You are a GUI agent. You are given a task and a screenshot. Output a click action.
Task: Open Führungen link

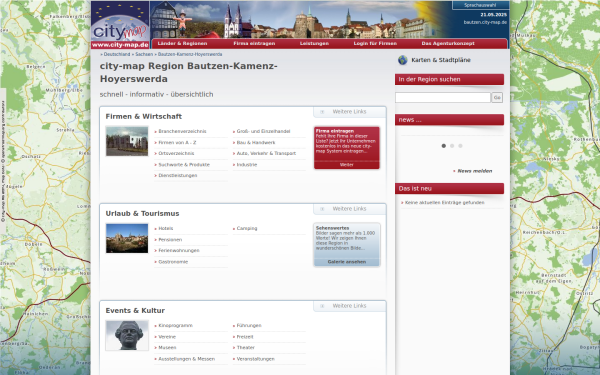(x=249, y=326)
